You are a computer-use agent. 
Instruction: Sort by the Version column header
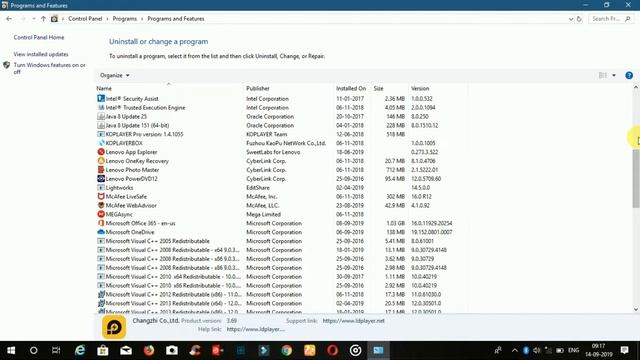click(438, 88)
